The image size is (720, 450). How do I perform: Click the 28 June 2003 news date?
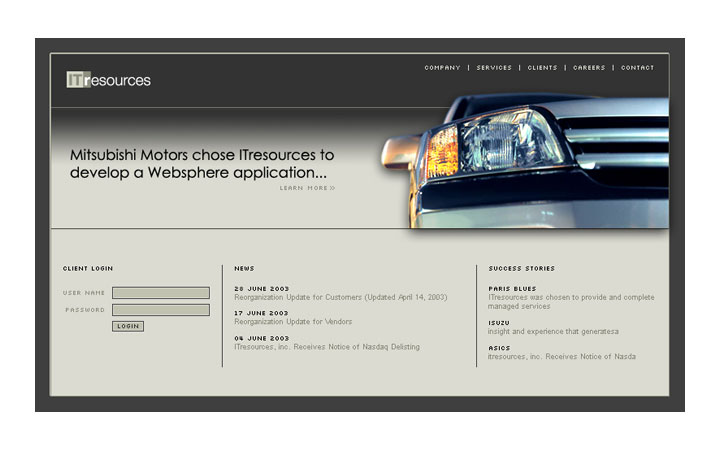262,288
